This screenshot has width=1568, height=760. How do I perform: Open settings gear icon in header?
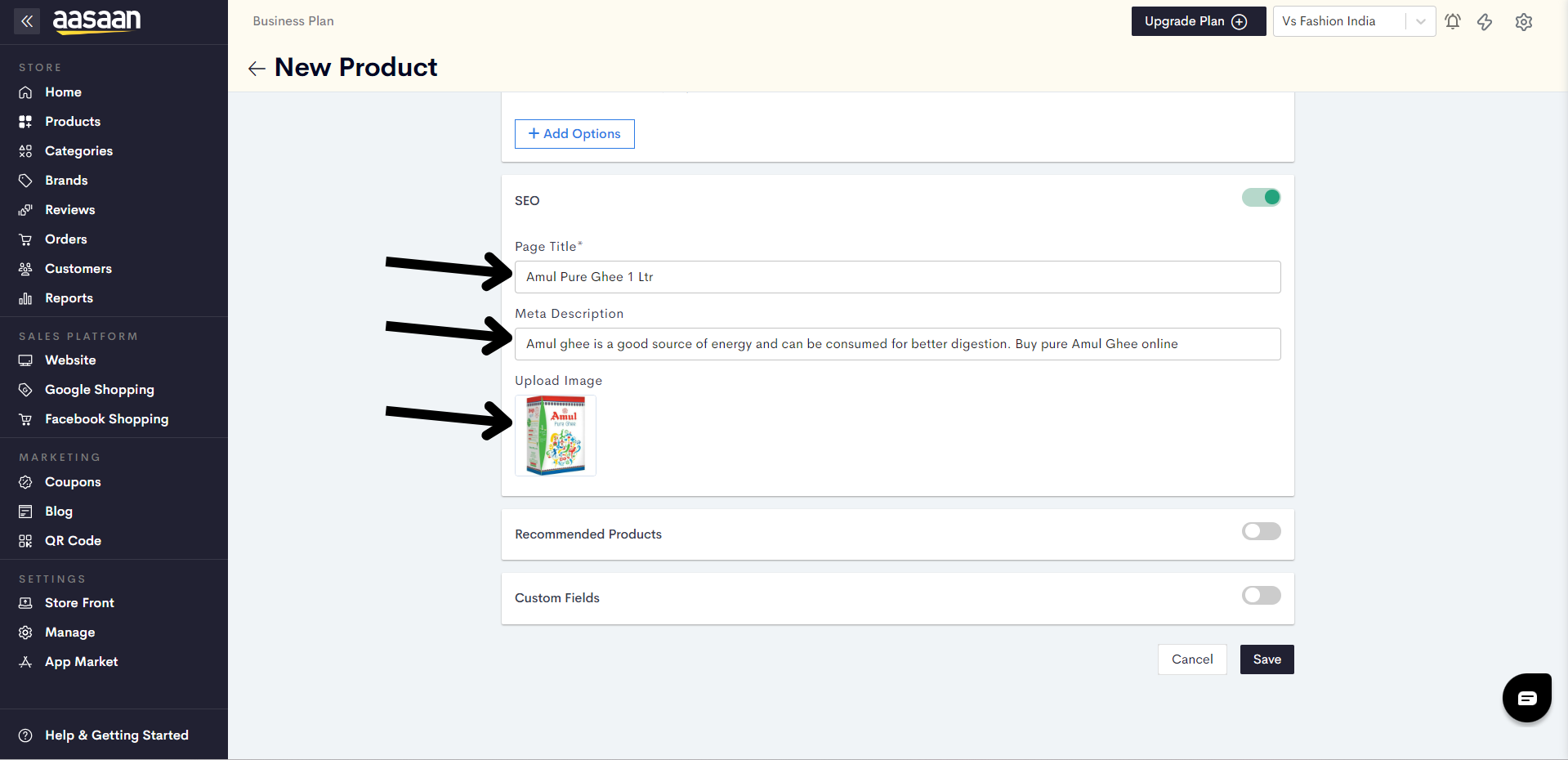pyautogui.click(x=1524, y=21)
